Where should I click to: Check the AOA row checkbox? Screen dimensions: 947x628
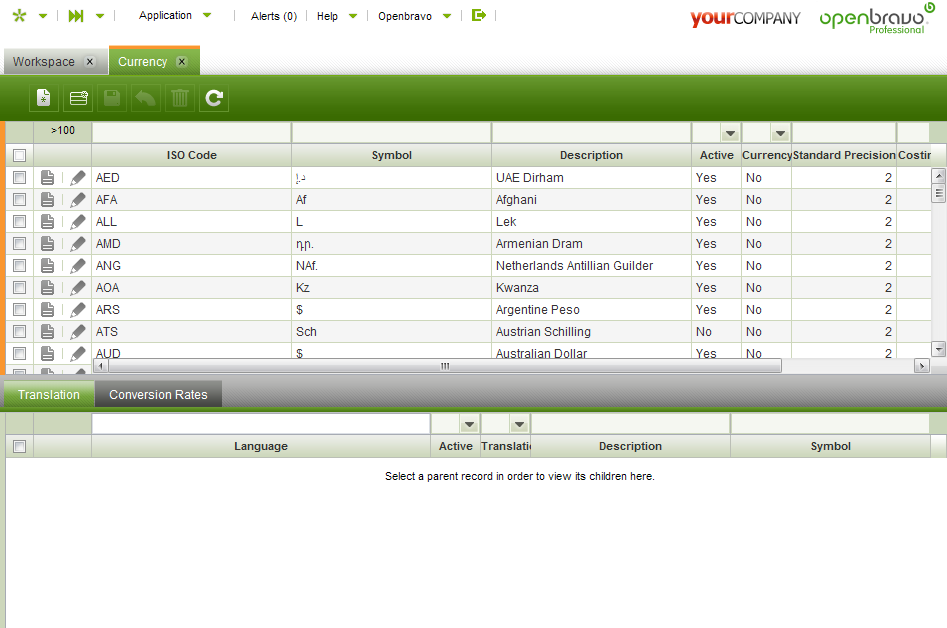(19, 287)
